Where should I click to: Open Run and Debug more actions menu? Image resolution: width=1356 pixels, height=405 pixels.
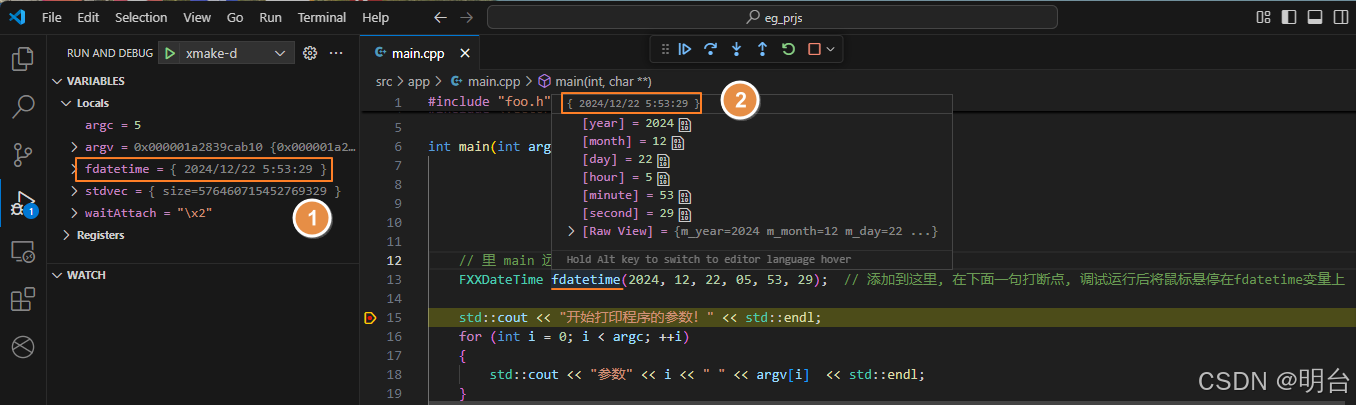pos(336,53)
